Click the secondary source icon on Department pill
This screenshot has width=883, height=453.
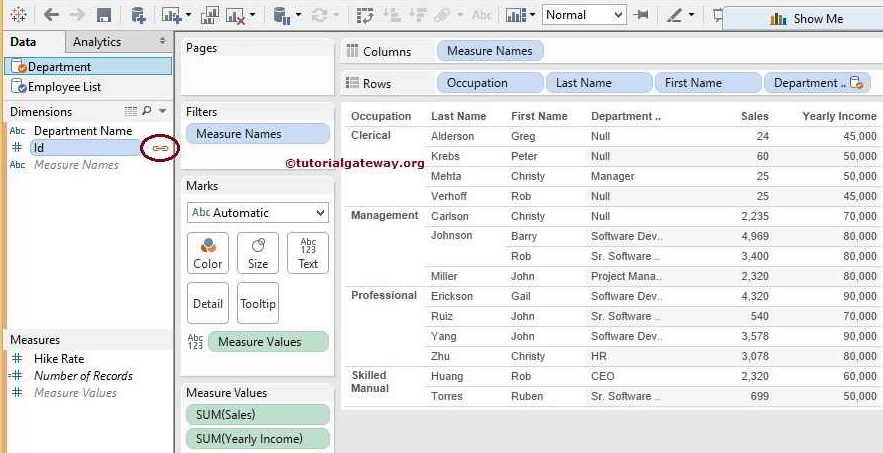click(857, 83)
